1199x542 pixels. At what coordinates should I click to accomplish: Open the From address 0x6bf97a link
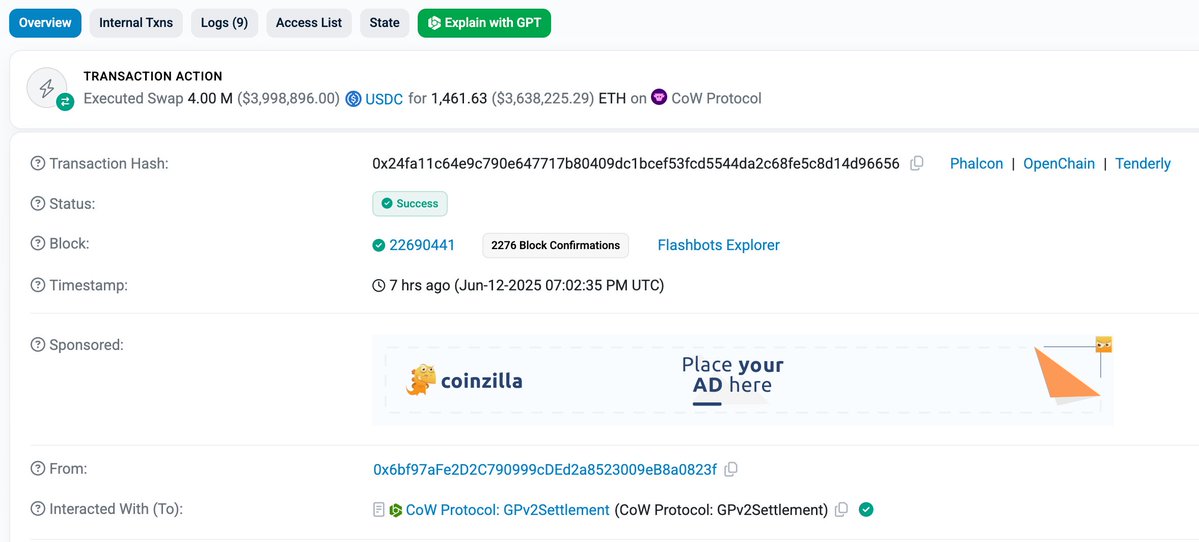pyautogui.click(x=545, y=469)
